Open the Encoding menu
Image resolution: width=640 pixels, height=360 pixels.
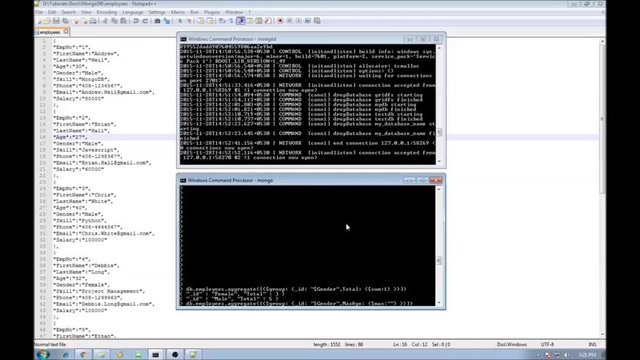107,12
